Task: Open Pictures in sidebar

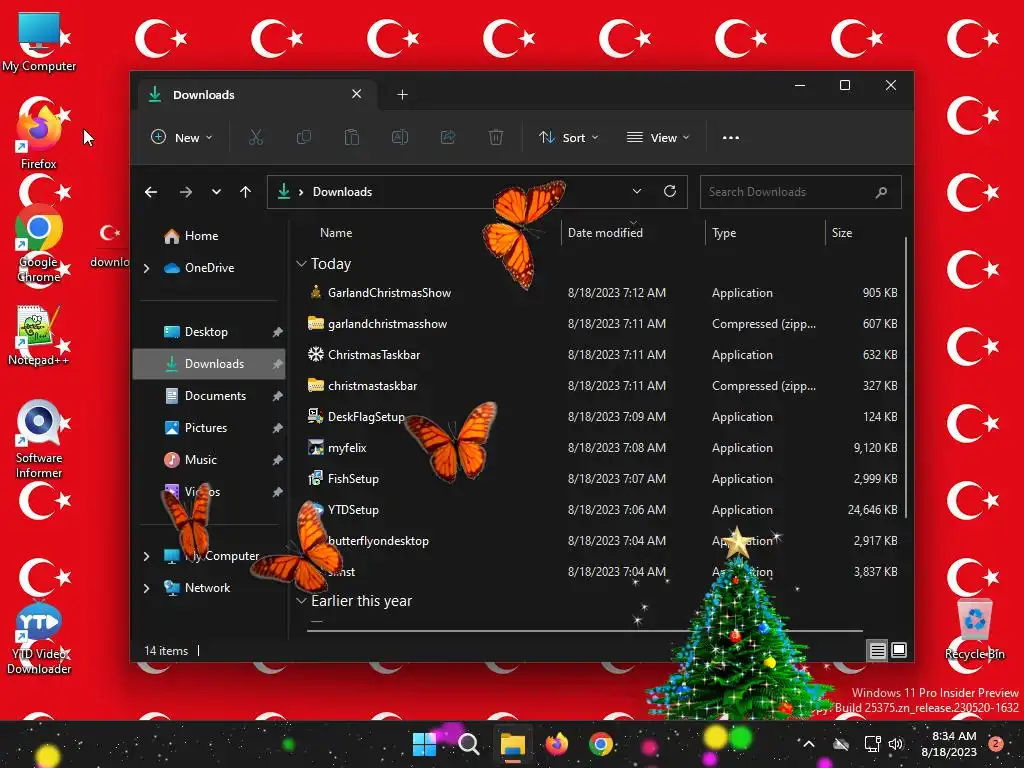Action: 209,428
